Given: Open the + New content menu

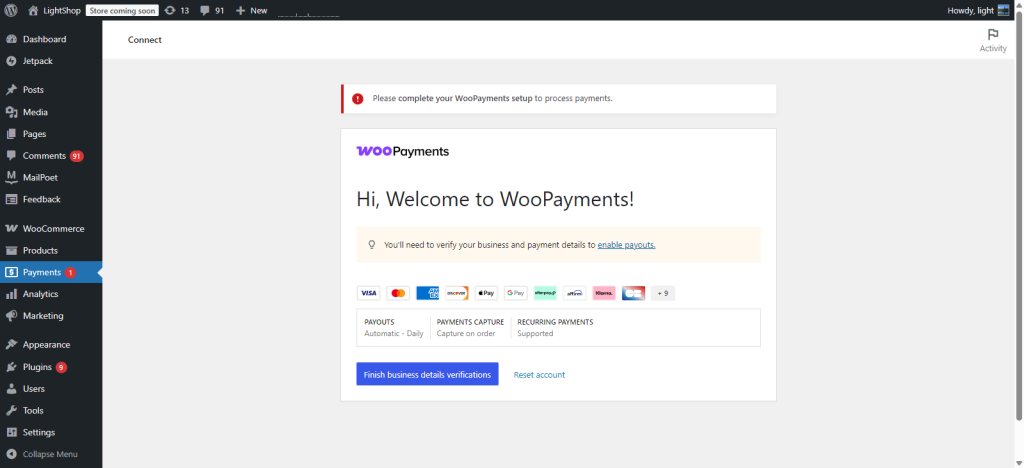Looking at the screenshot, I should 251,10.
